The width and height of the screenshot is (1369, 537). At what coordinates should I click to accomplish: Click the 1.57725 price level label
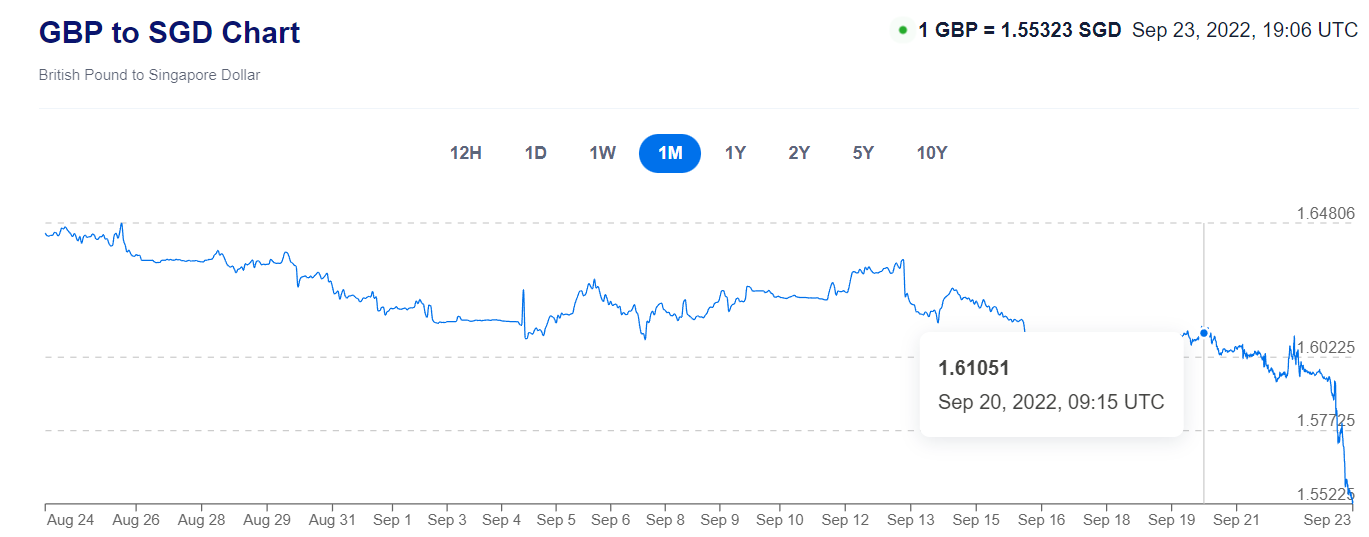[1326, 420]
